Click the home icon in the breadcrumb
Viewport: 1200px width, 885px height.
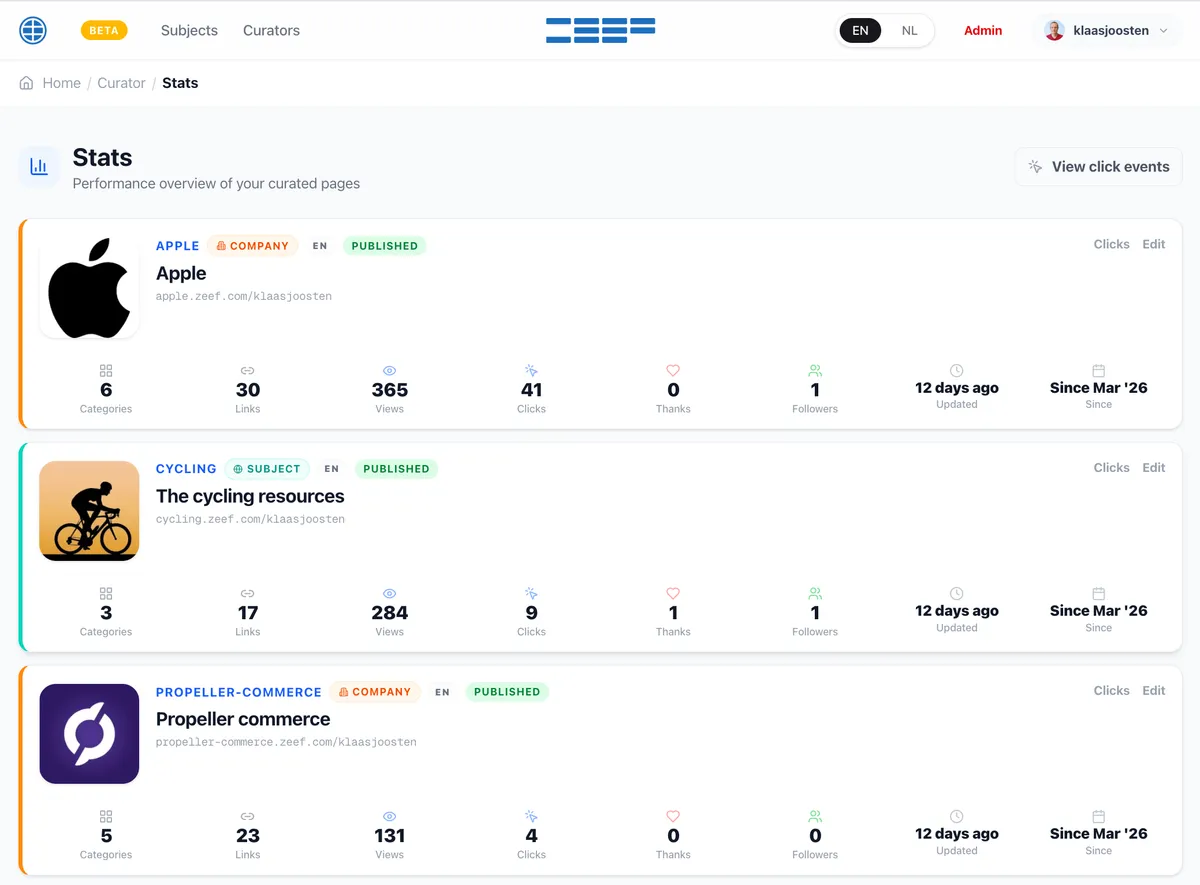(27, 83)
